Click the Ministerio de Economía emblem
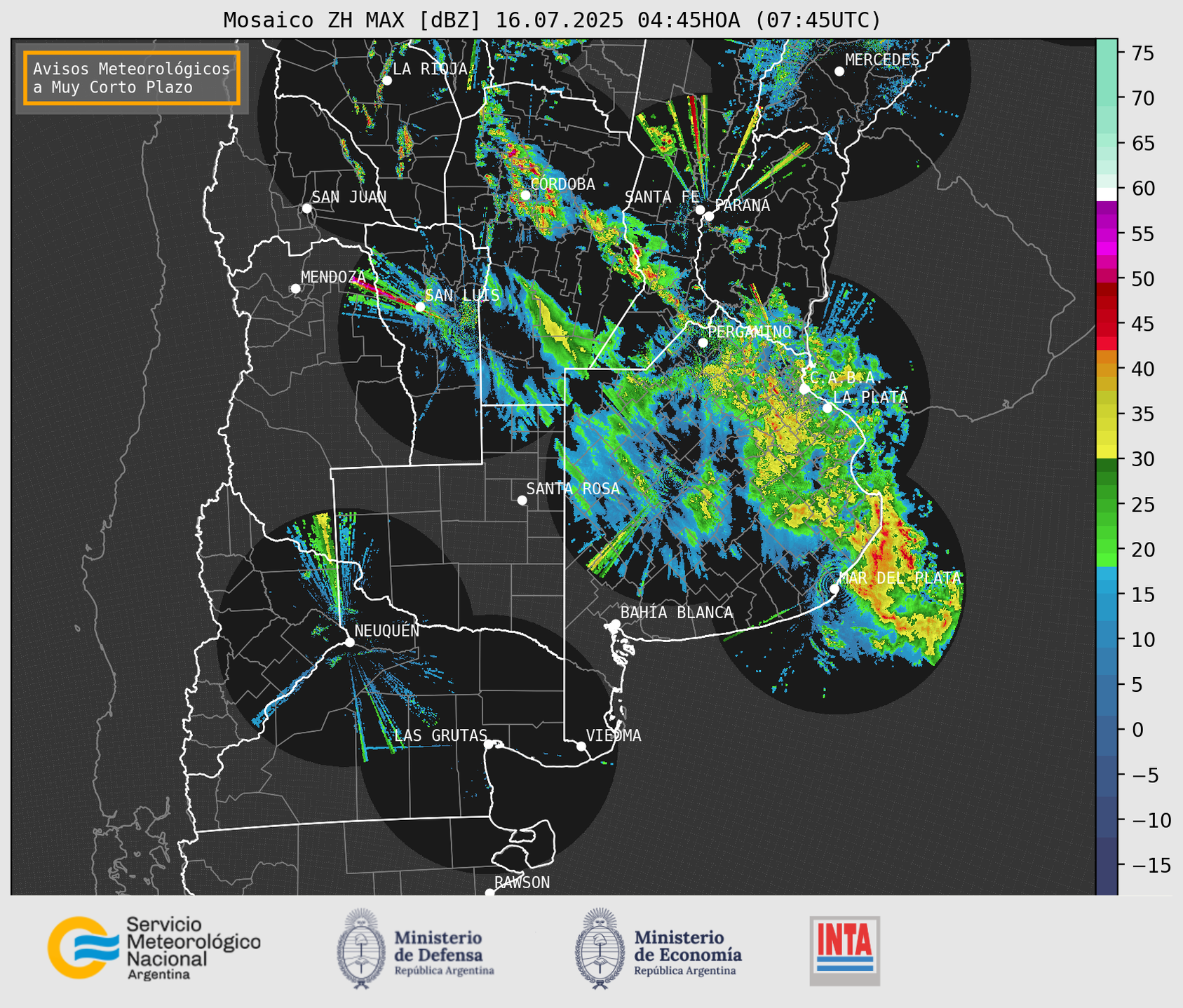Image resolution: width=1183 pixels, height=1008 pixels. (600, 949)
